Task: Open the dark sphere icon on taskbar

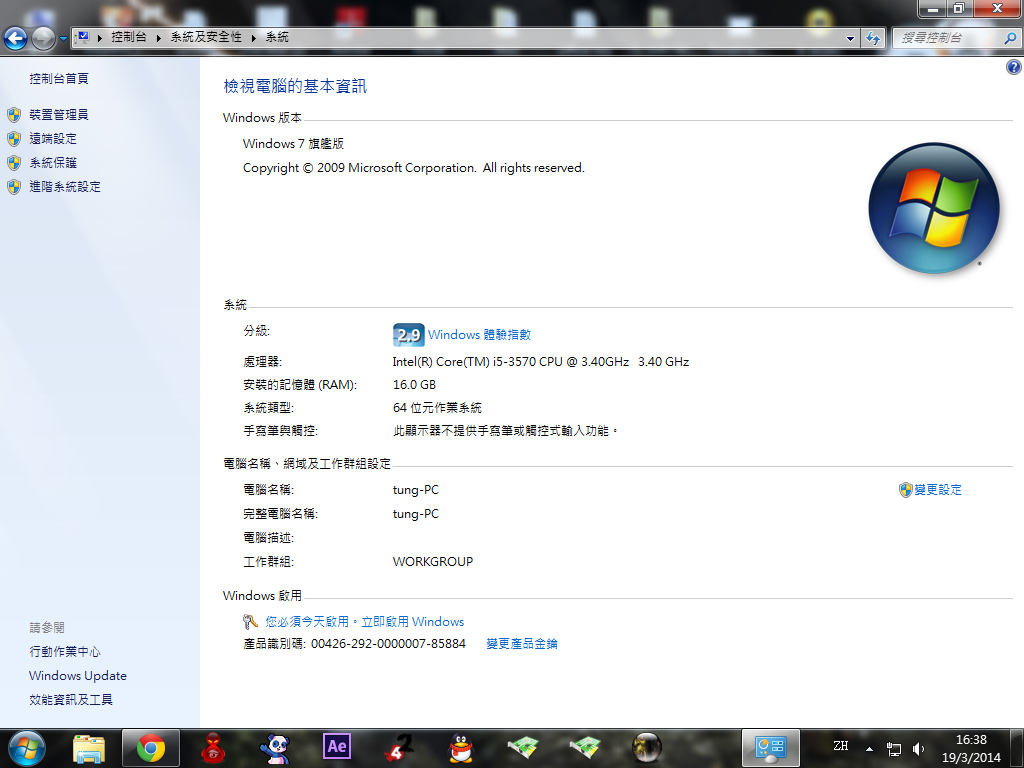Action: tap(647, 748)
